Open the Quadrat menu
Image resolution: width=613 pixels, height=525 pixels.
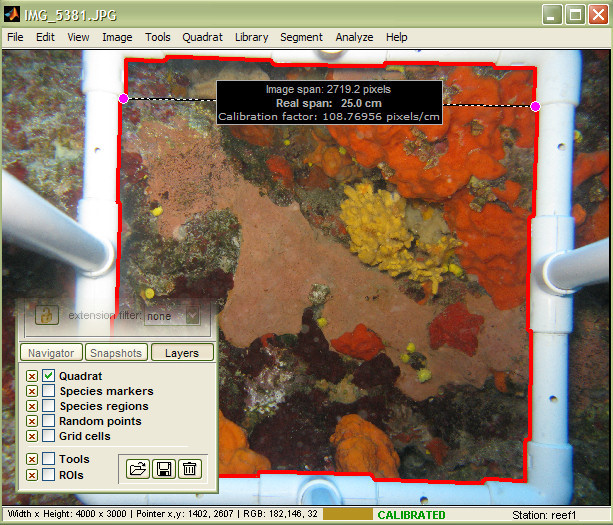point(203,37)
